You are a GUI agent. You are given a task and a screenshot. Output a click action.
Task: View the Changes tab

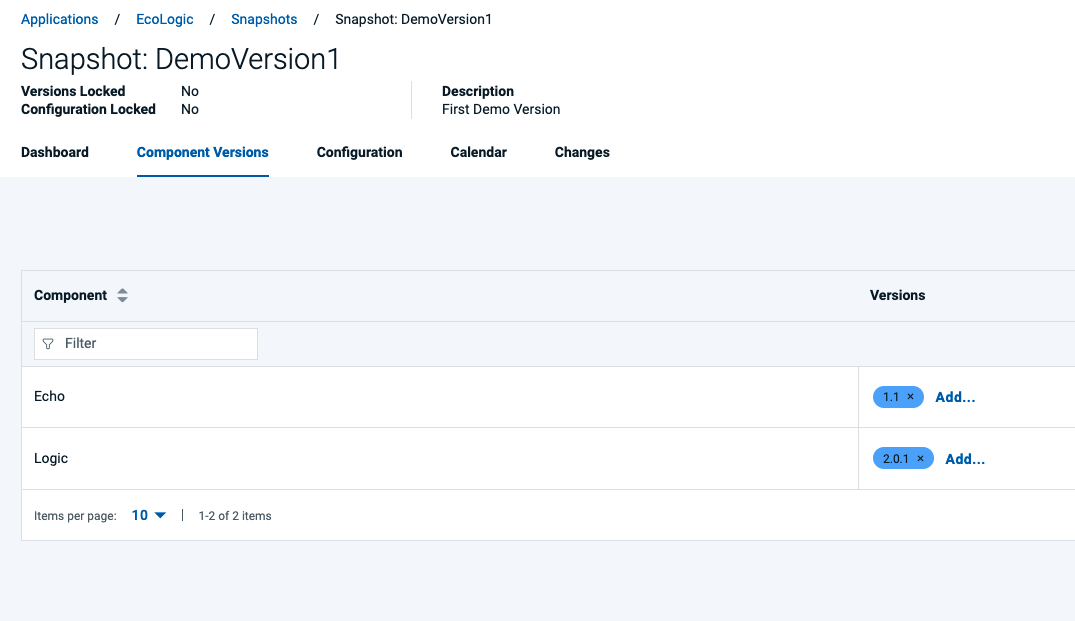pyautogui.click(x=582, y=152)
